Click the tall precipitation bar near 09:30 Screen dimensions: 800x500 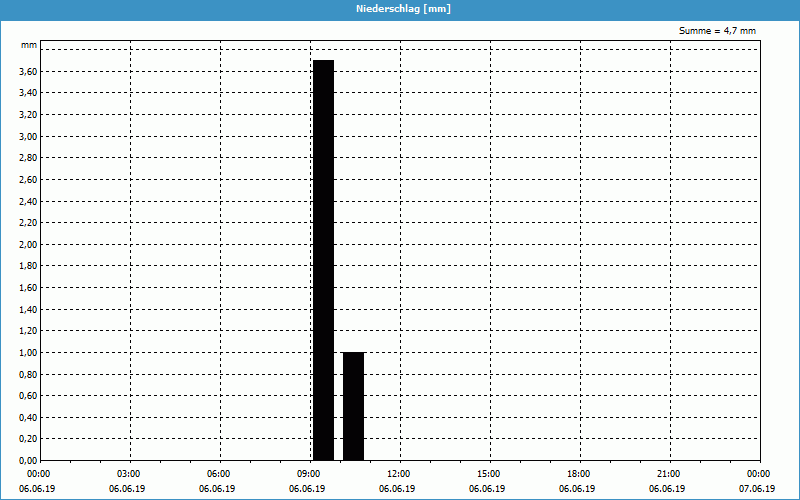[323, 260]
